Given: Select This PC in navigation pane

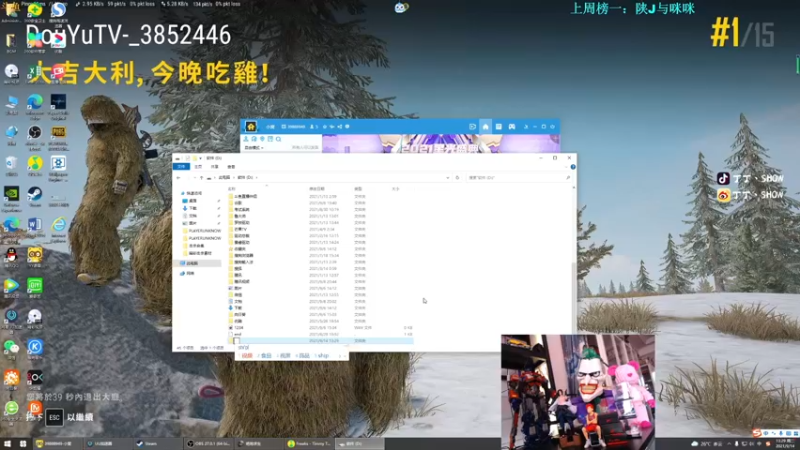Looking at the screenshot, I should point(198,263).
